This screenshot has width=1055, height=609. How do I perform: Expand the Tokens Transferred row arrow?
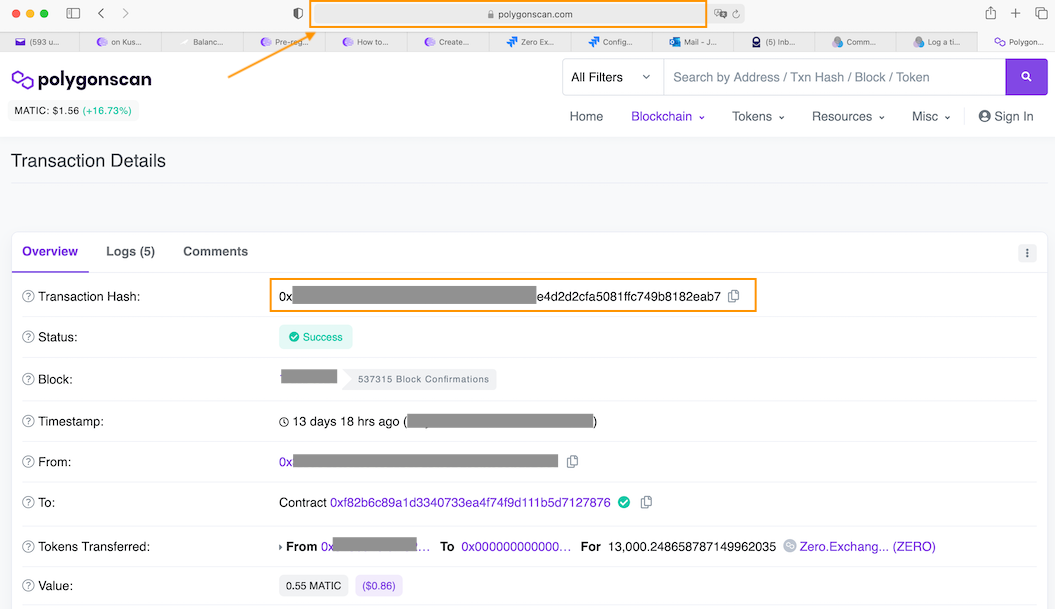click(281, 547)
